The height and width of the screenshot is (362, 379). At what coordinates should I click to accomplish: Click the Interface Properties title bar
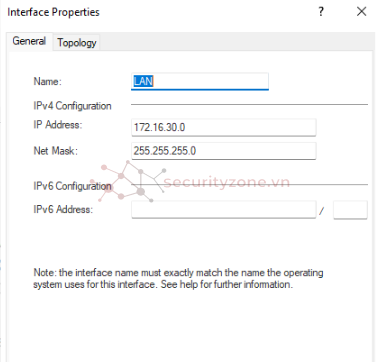[x=53, y=12]
